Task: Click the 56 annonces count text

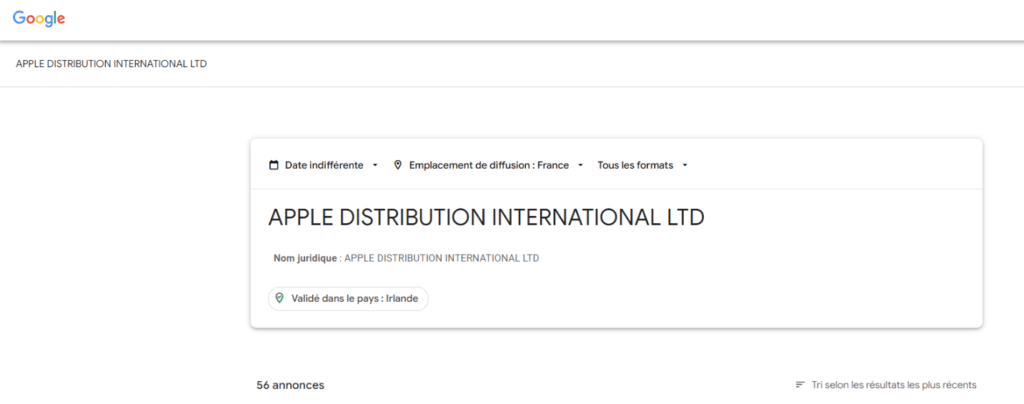Action: 291,385
